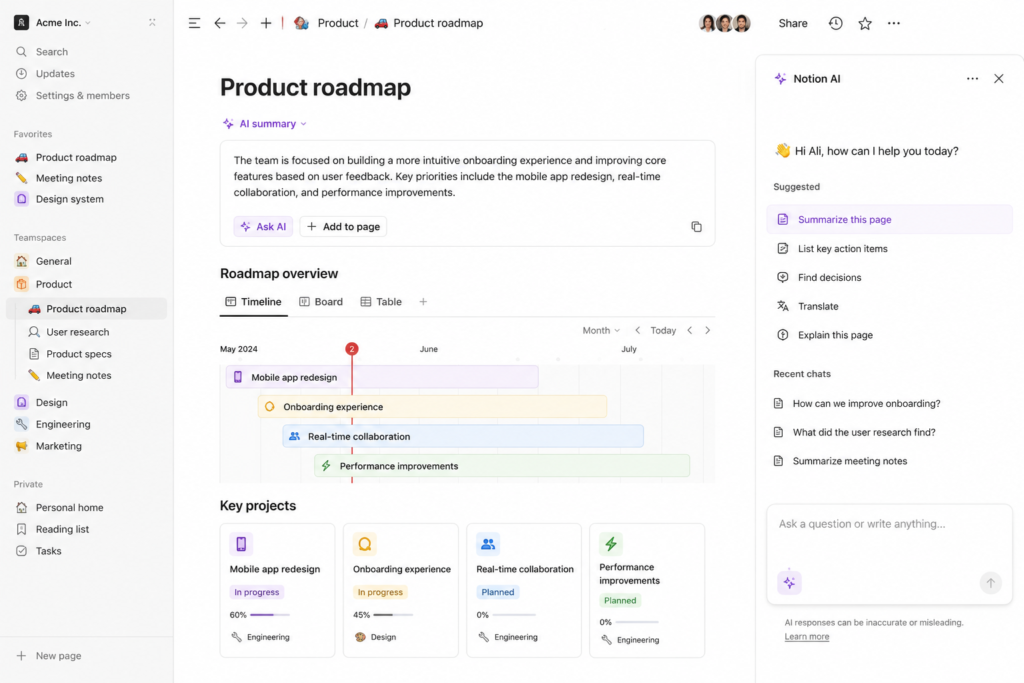Open the Month timescale dropdown
Screen dimensions: 1024x683
click(601, 330)
